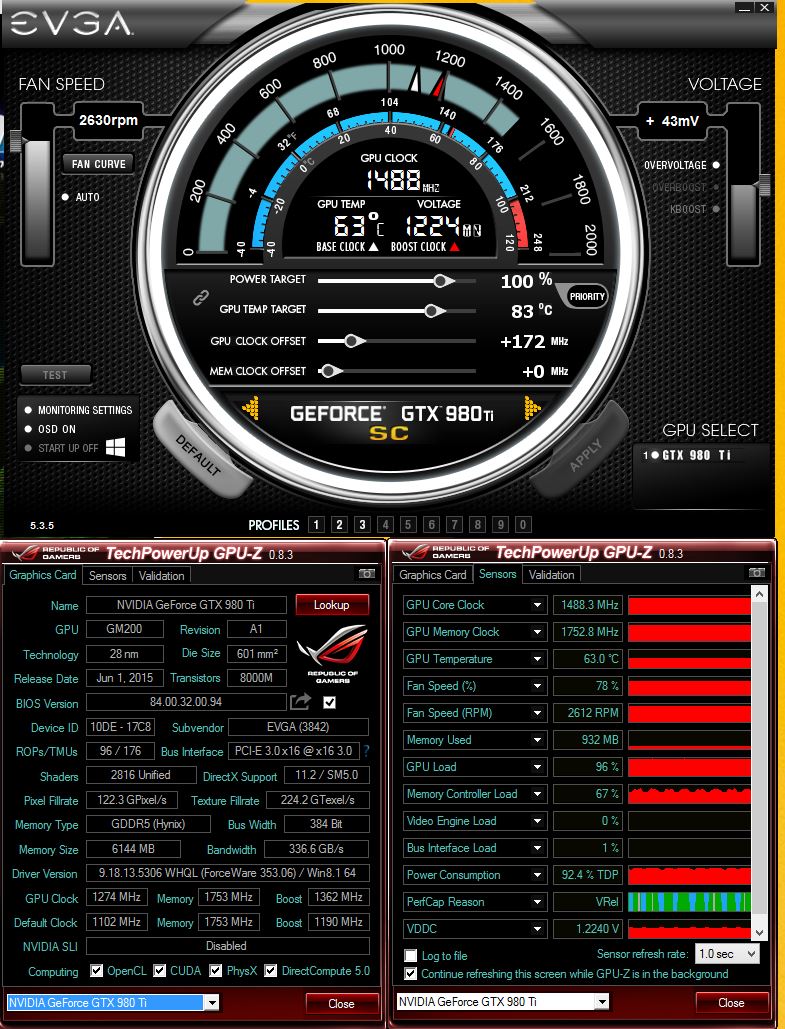The width and height of the screenshot is (785, 1029).
Task: Open GPU selector dropdown in Sensors GPU-Z window
Action: coord(601,1001)
